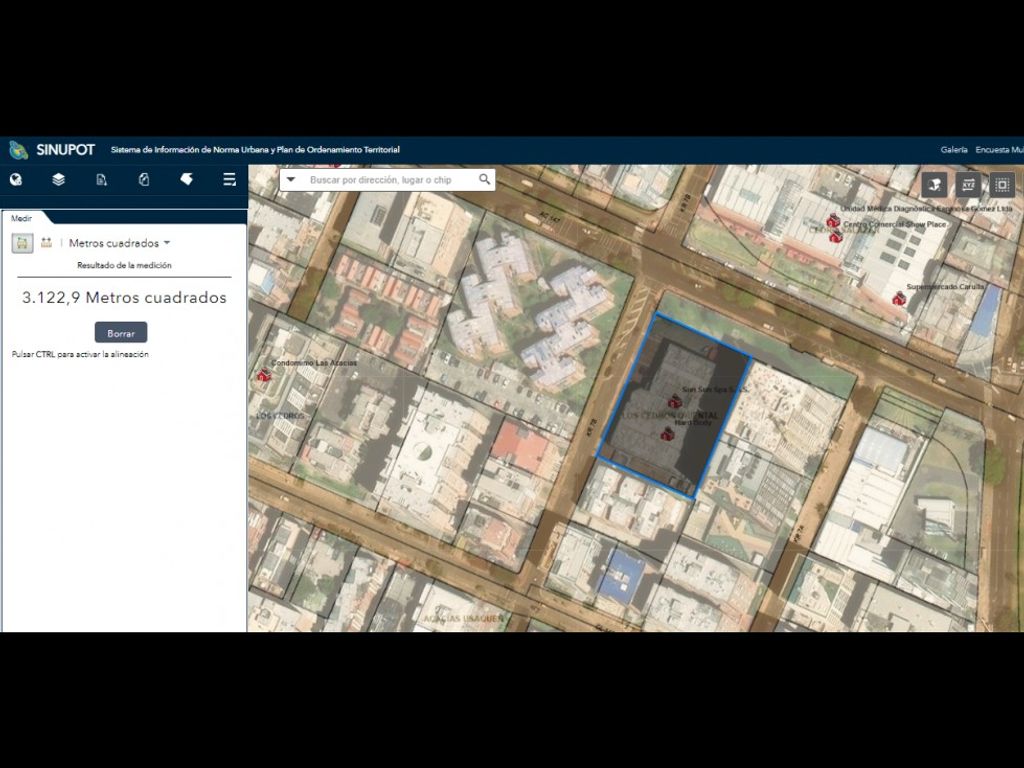Open the list menu toolbar icon
The height and width of the screenshot is (768, 1024).
[229, 180]
